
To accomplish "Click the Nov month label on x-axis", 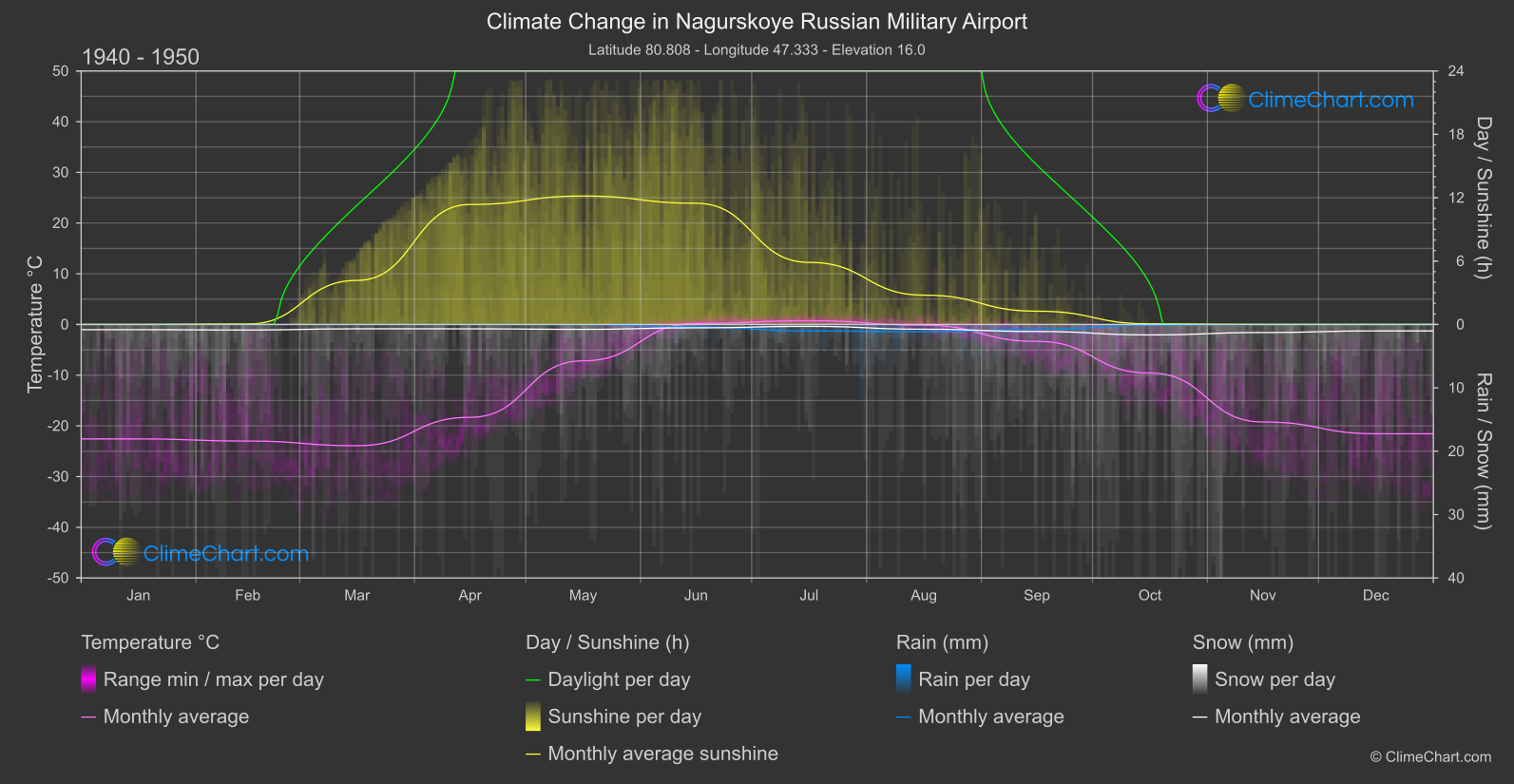I will click(x=1263, y=595).
